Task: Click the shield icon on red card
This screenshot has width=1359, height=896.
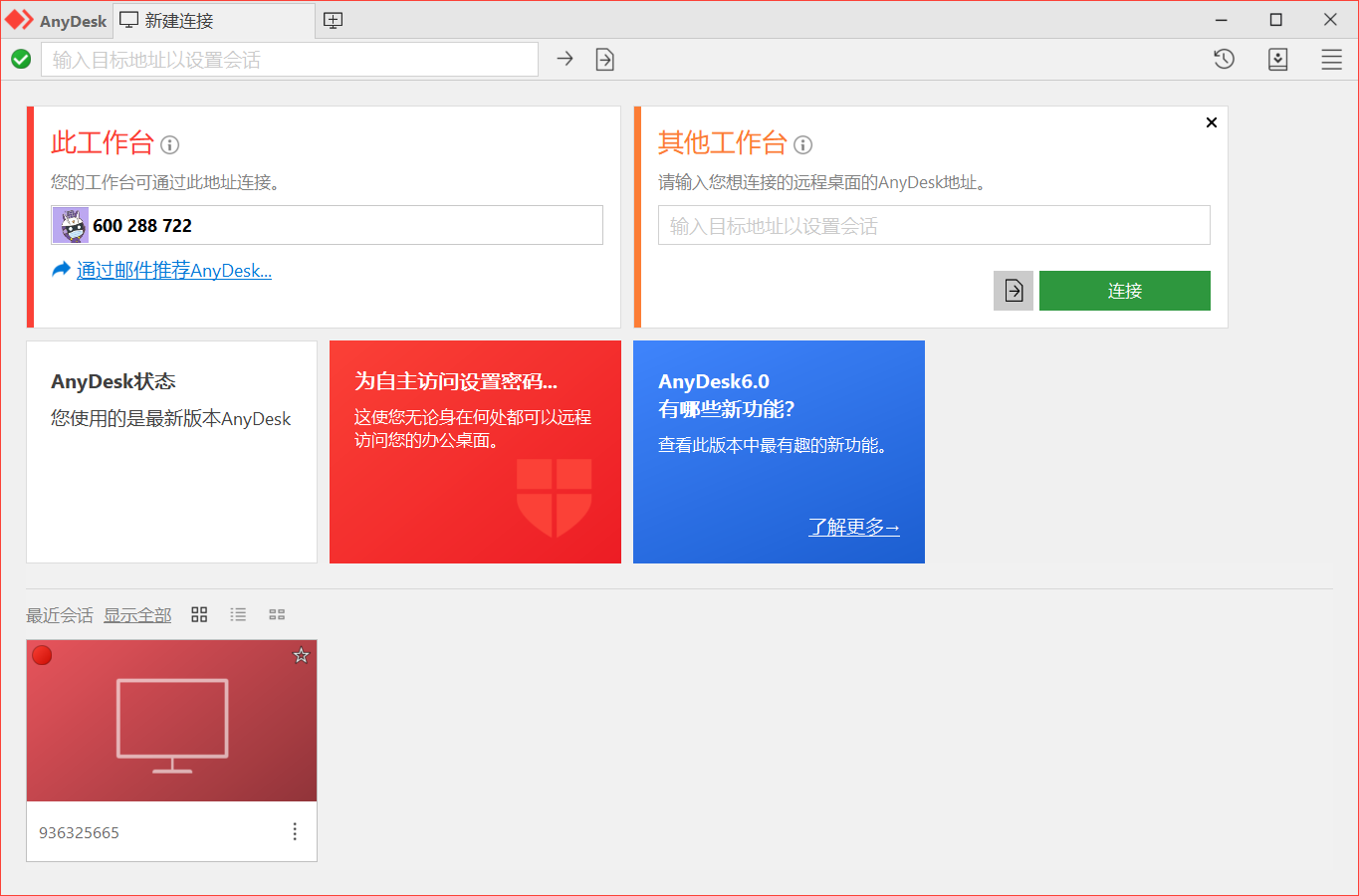Action: pos(555,498)
